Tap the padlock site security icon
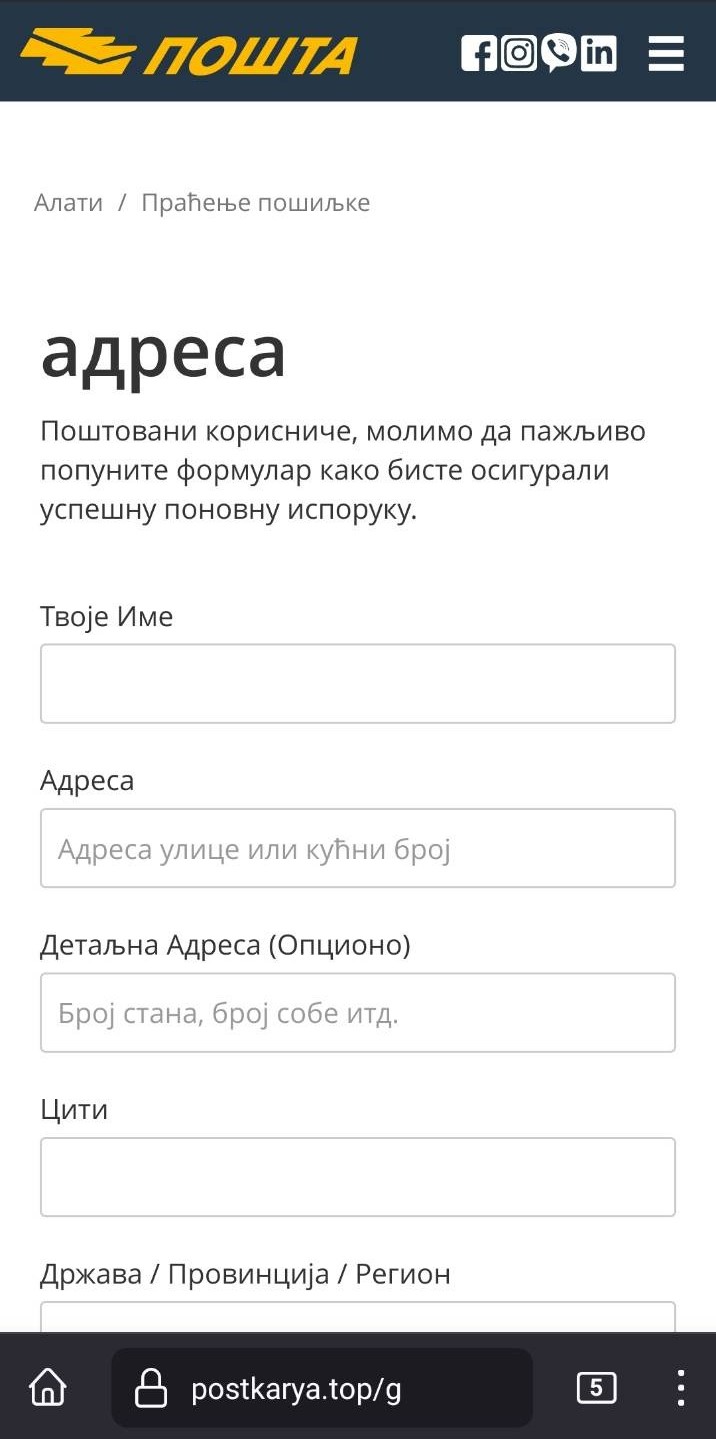This screenshot has width=716, height=1439. (151, 1388)
